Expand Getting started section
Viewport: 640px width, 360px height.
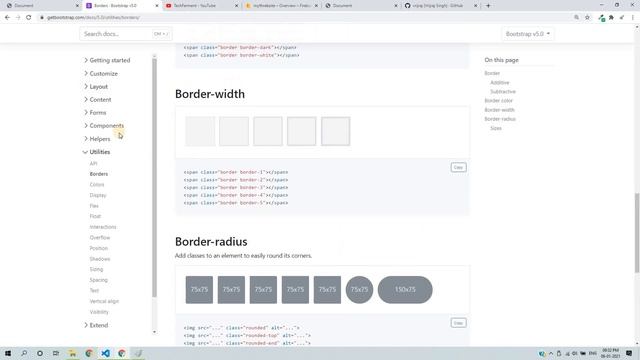[107, 60]
